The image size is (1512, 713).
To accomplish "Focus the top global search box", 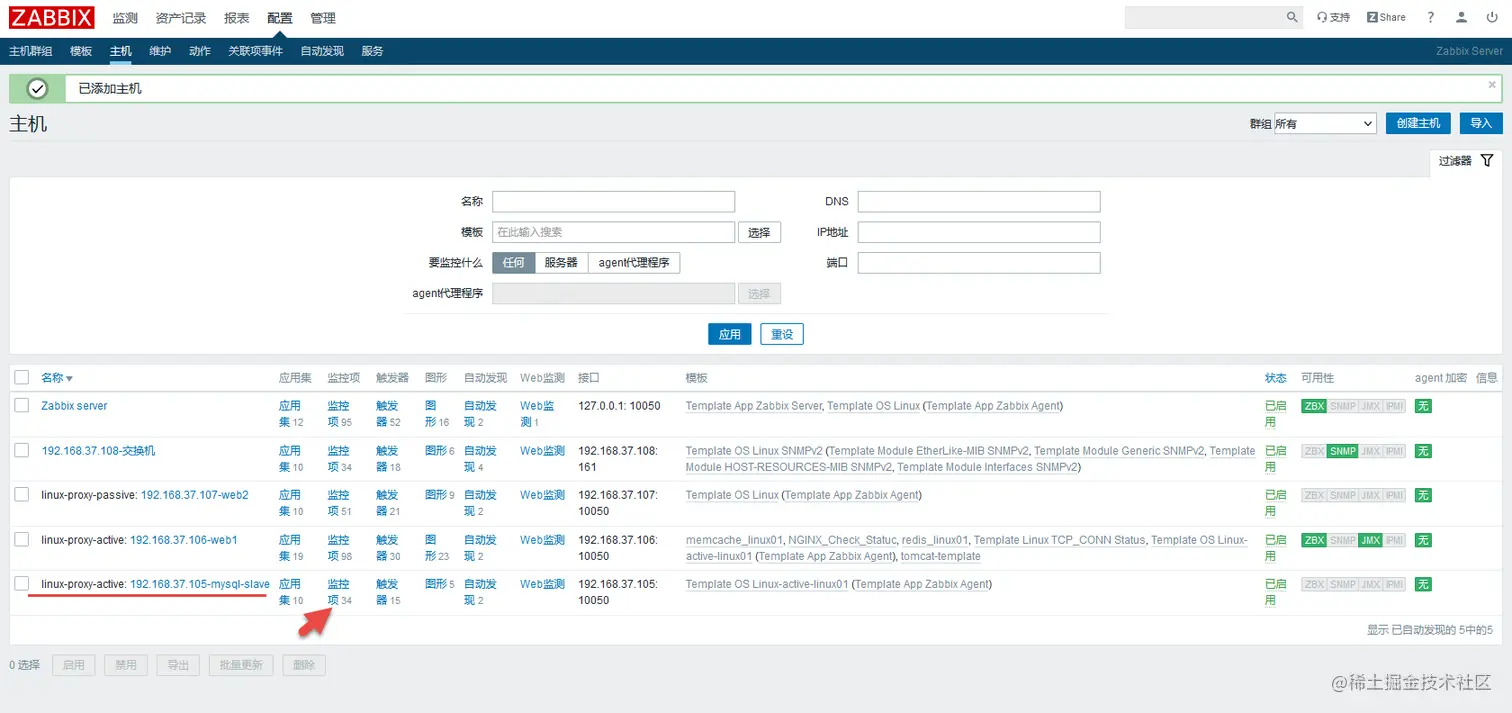I will tap(1204, 17).
